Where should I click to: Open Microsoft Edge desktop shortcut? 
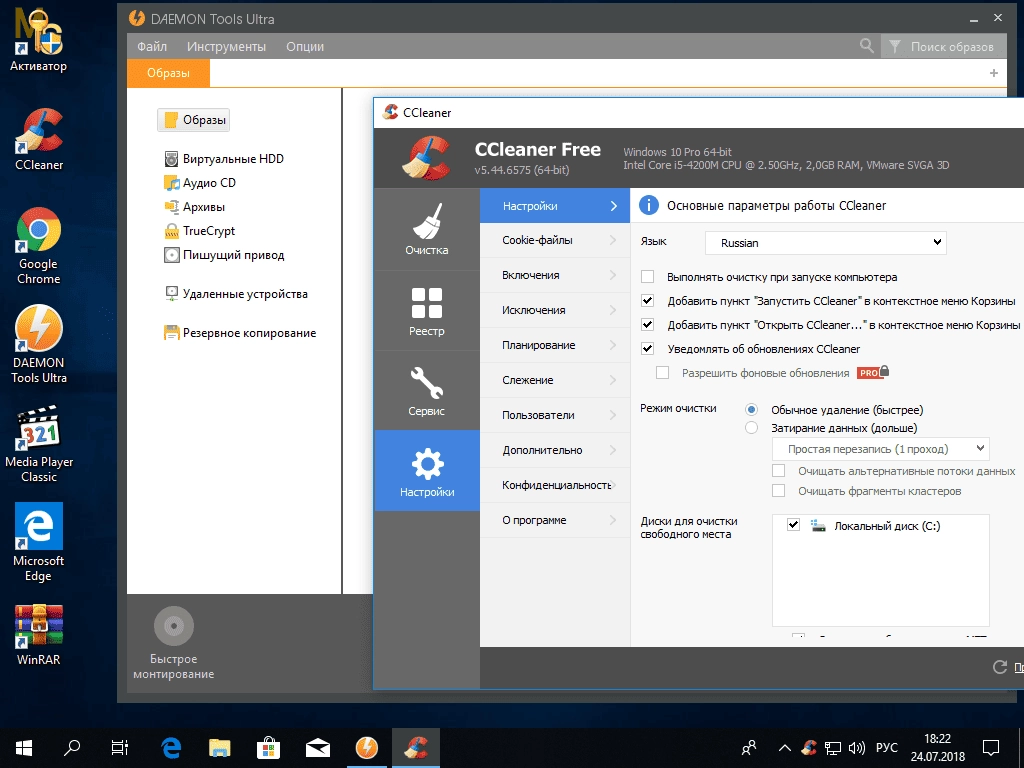(39, 543)
